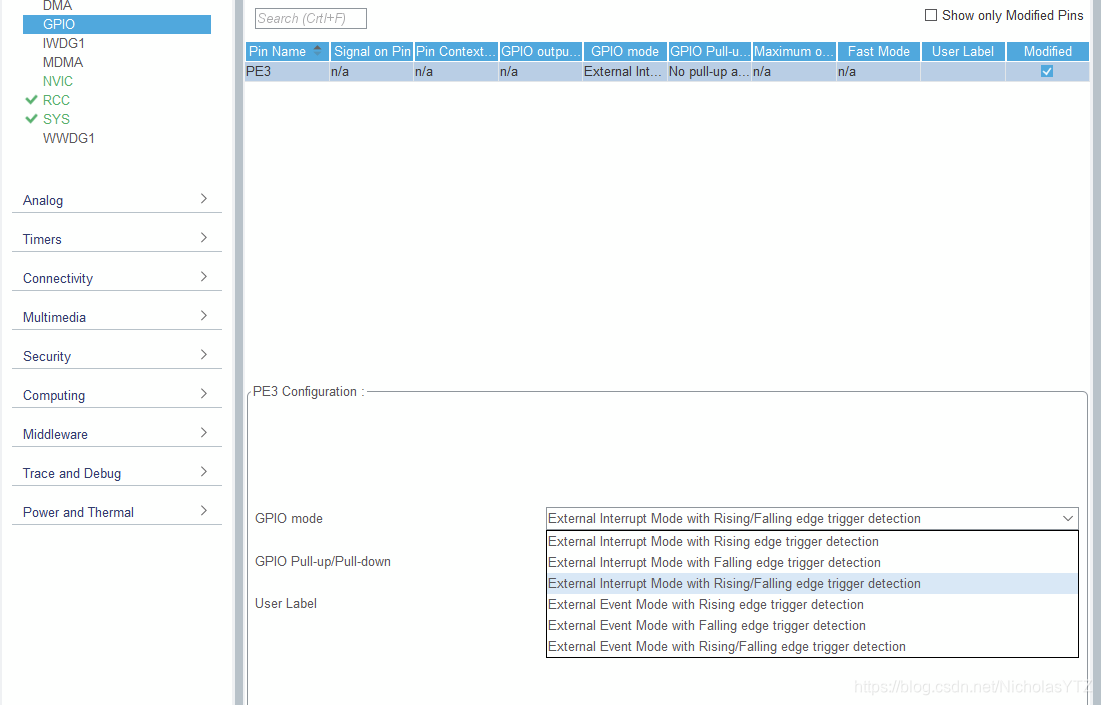Sort by GPIO output level column header
The image size is (1102, 705).
[x=540, y=51]
